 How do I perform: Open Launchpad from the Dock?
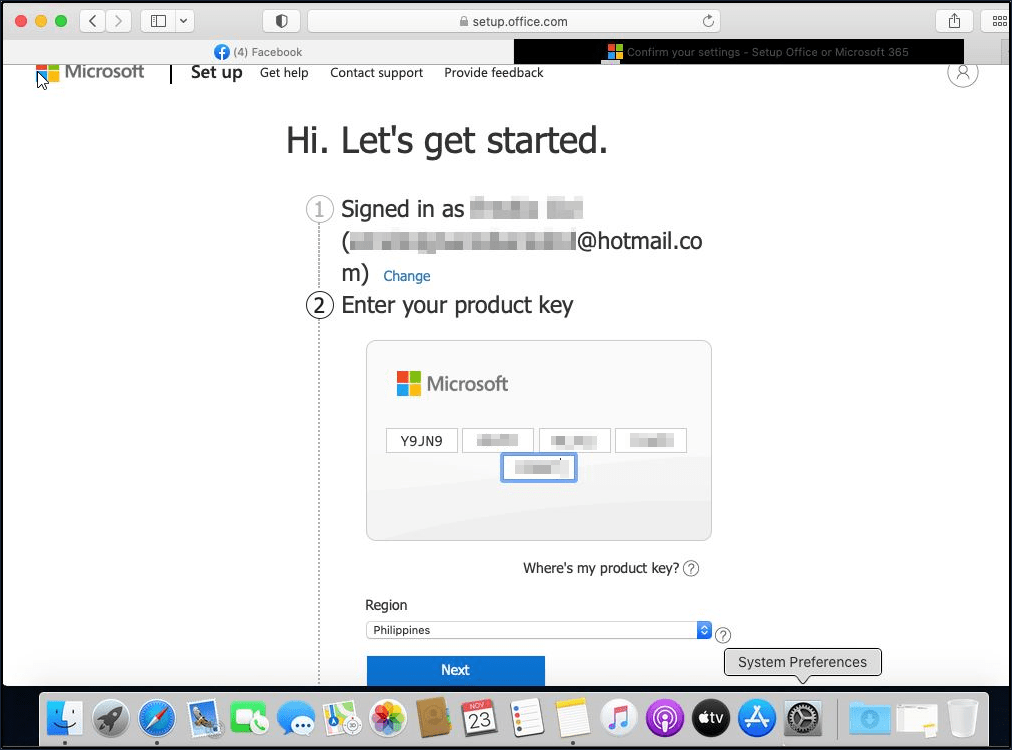[x=110, y=718]
